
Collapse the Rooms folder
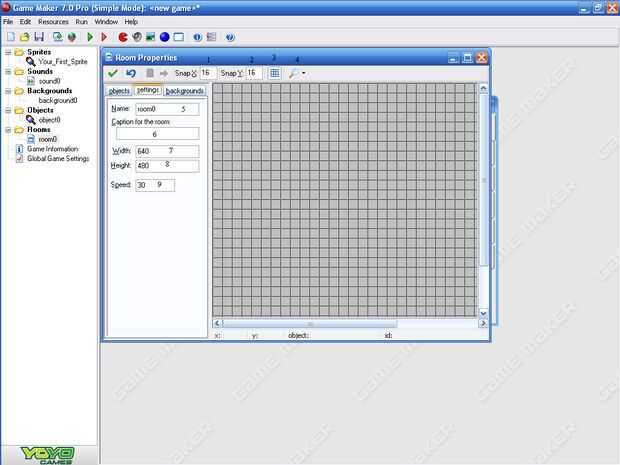8,130
